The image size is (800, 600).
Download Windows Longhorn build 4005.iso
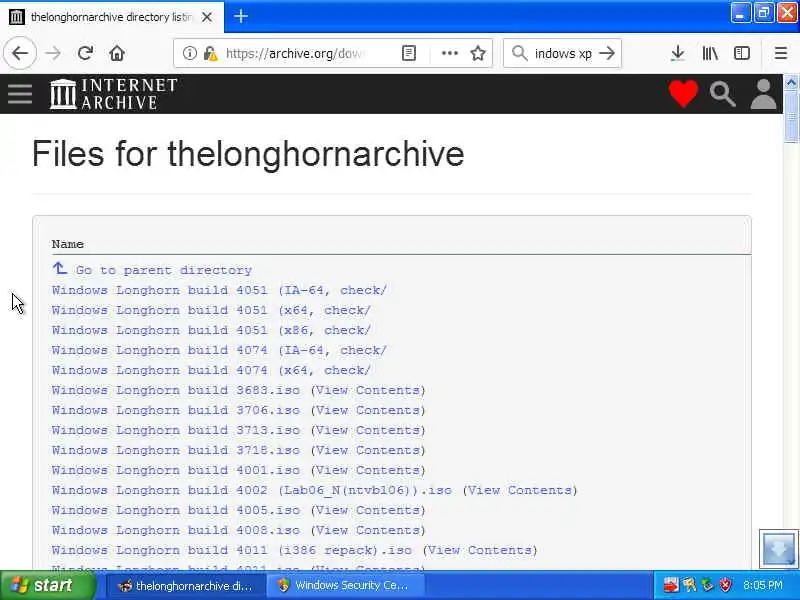click(x=176, y=510)
